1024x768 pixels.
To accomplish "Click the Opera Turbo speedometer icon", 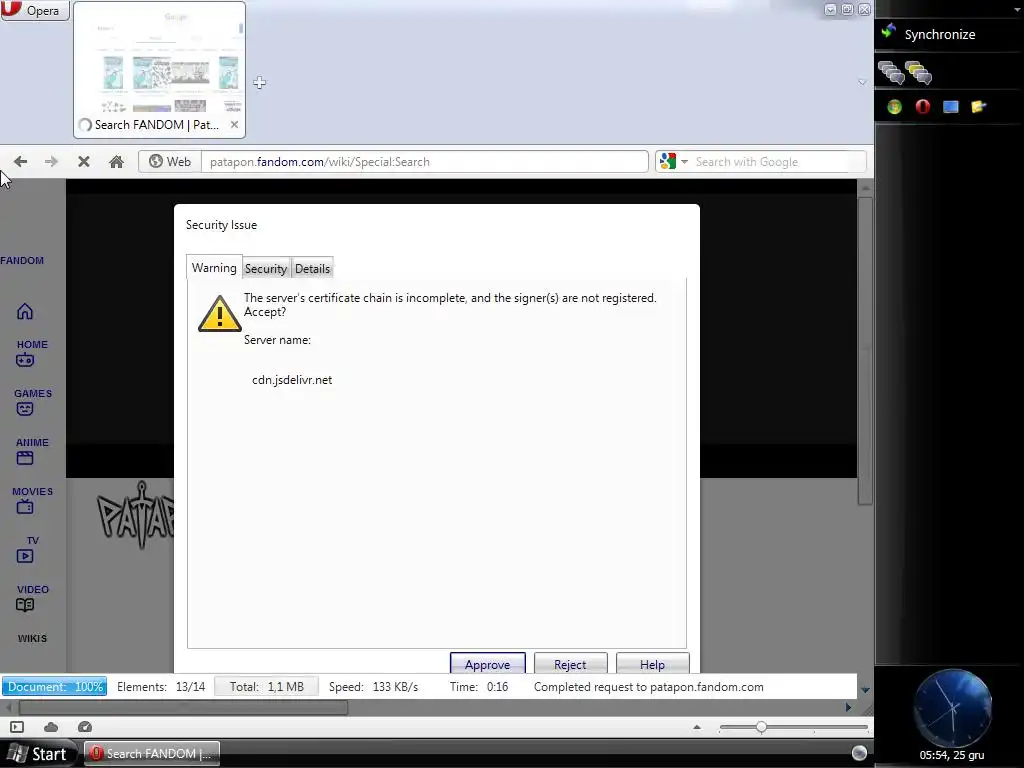I will coord(85,727).
